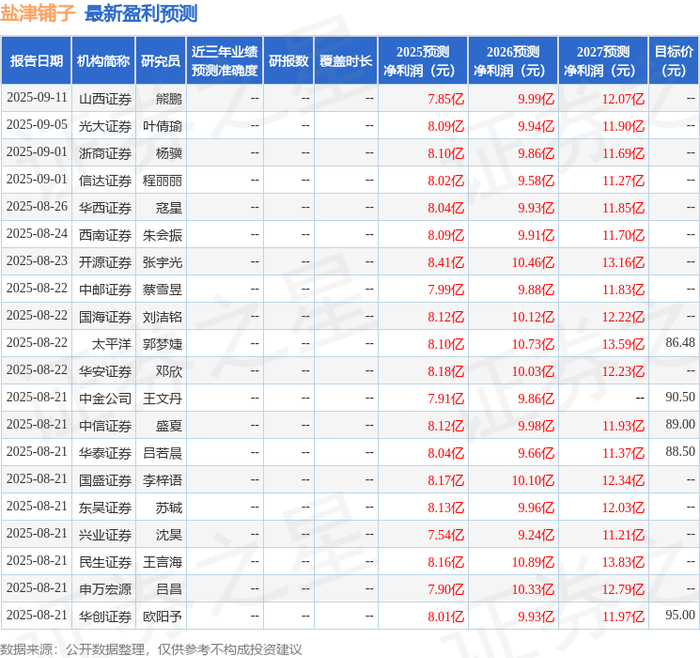Select the 山西证券 institution cell
This screenshot has width=700, height=658.
click(105, 99)
